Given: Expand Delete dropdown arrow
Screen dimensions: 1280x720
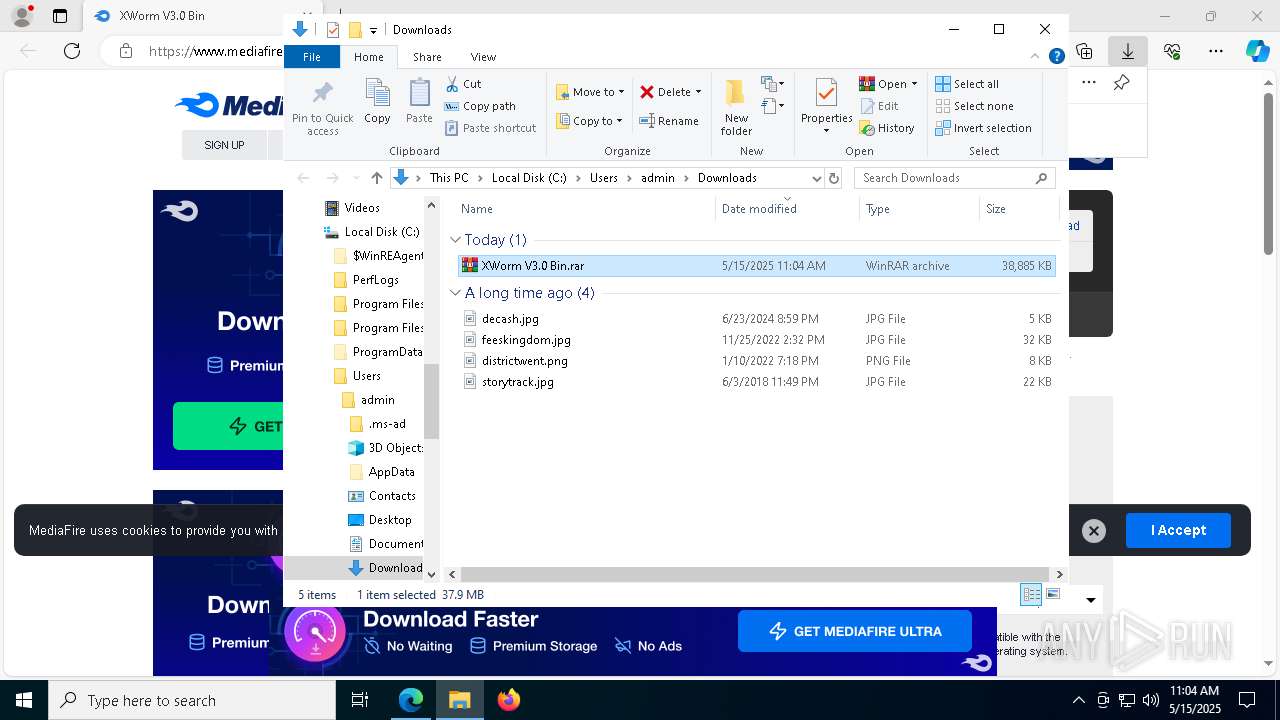Looking at the screenshot, I should [x=698, y=92].
